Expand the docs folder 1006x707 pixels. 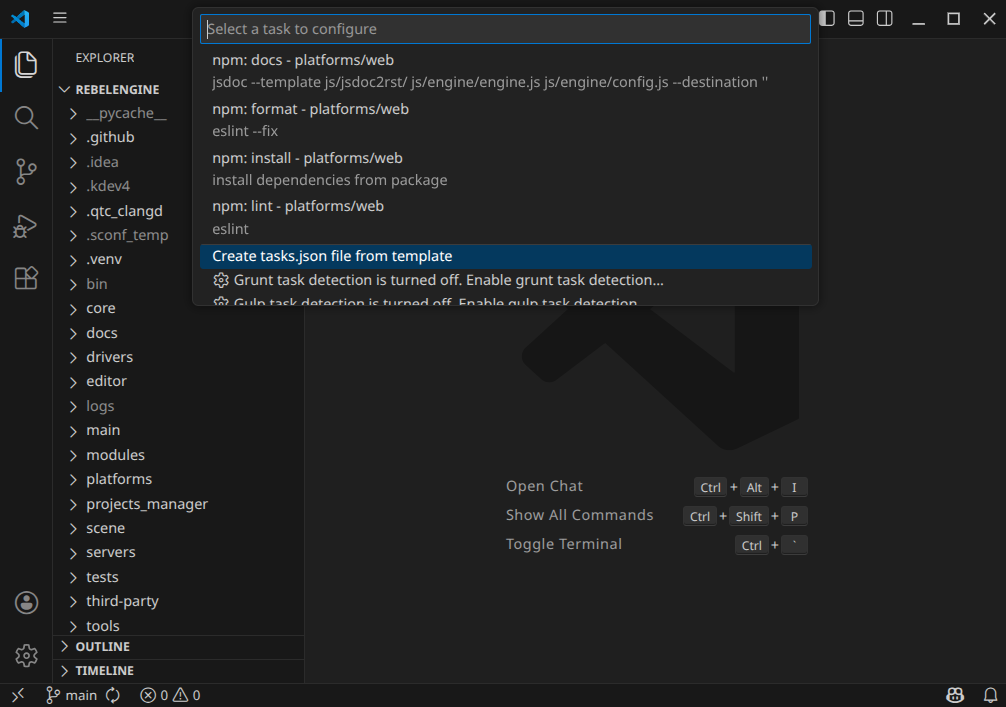click(x=178, y=332)
